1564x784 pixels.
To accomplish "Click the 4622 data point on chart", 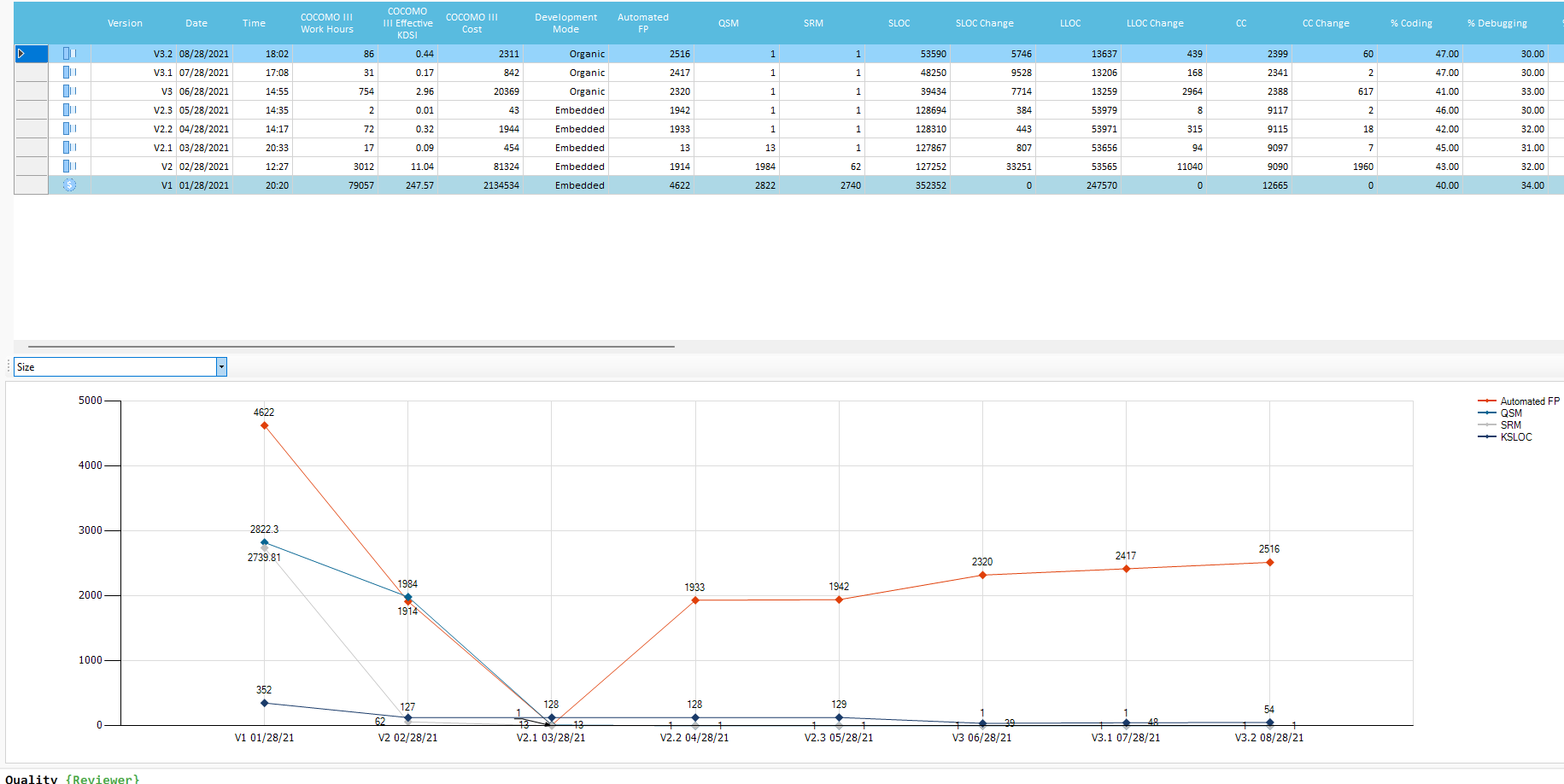I will click(265, 425).
